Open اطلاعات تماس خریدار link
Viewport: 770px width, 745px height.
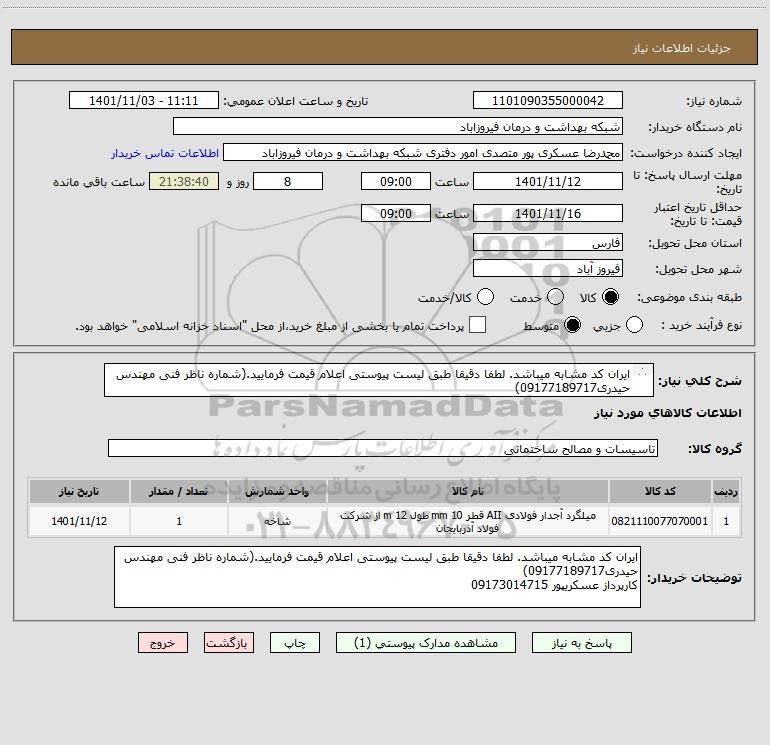[165, 153]
